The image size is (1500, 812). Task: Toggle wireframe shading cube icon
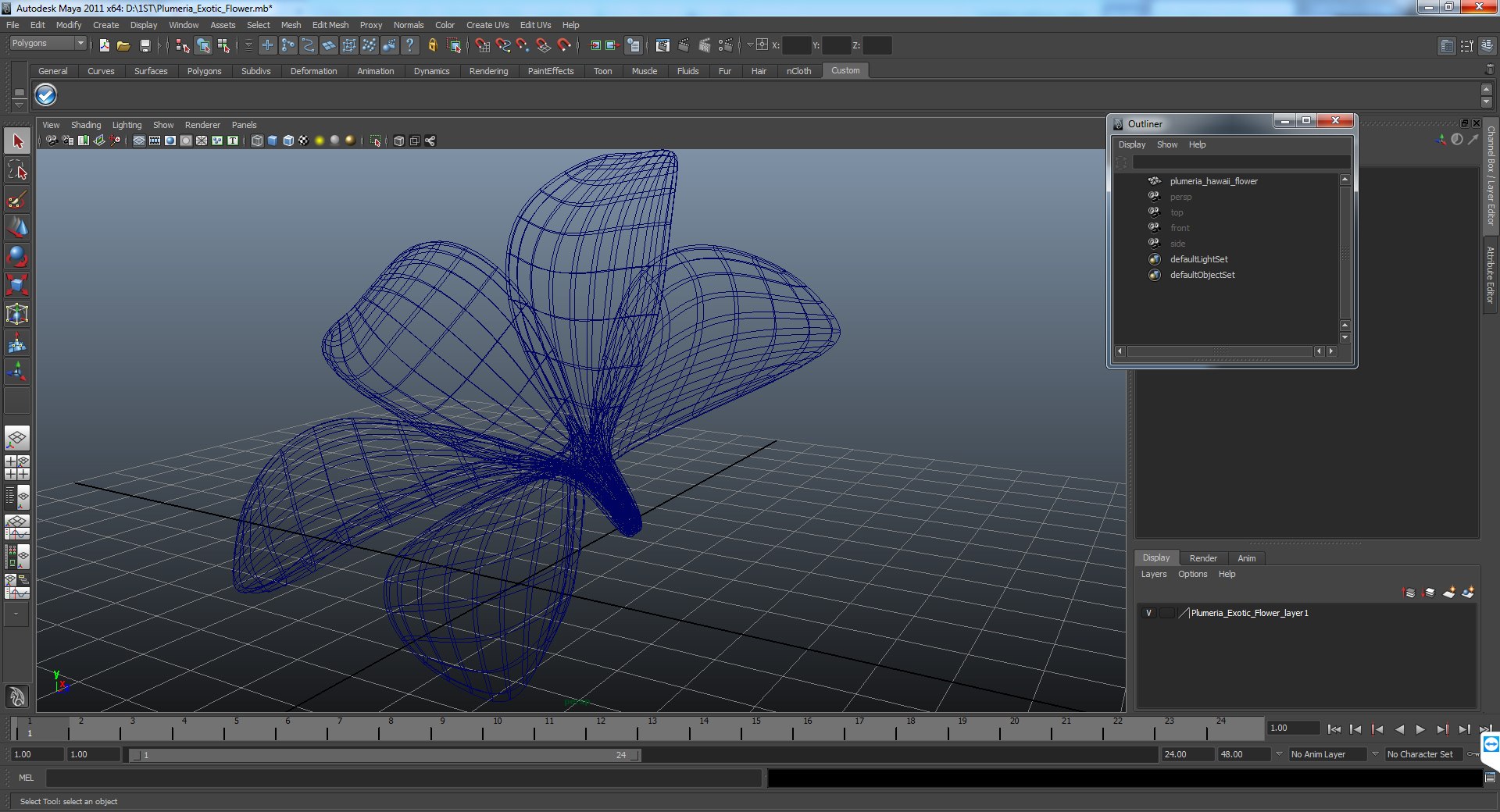point(257,141)
